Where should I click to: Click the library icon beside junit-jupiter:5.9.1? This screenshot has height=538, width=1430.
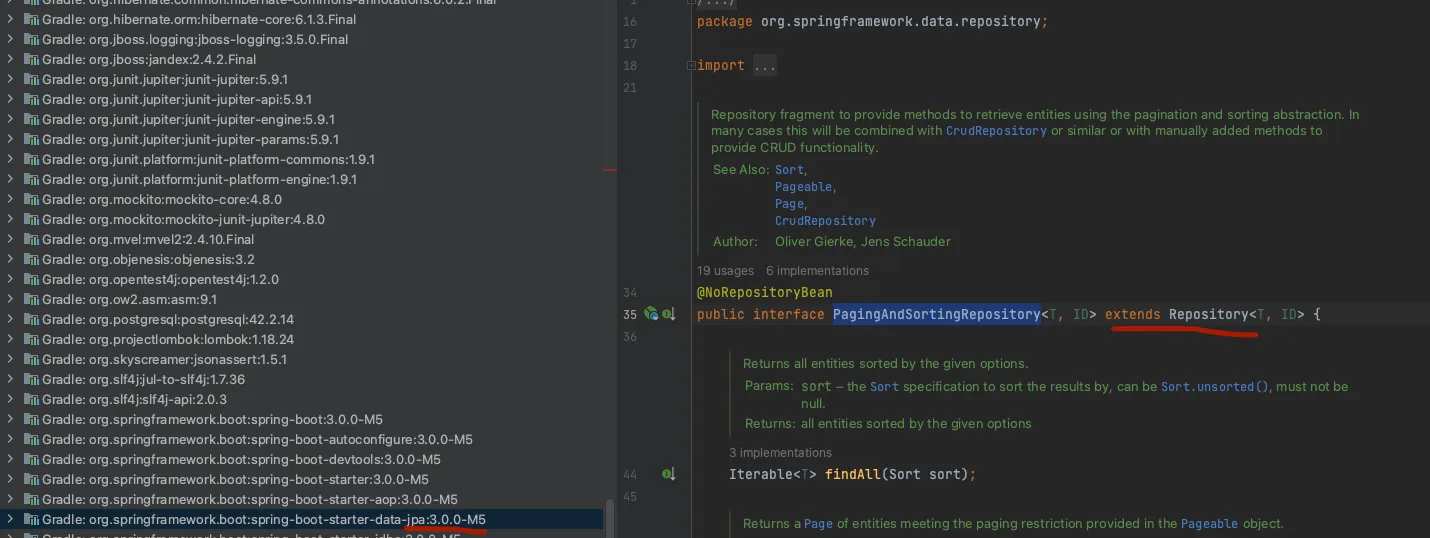click(x=31, y=79)
